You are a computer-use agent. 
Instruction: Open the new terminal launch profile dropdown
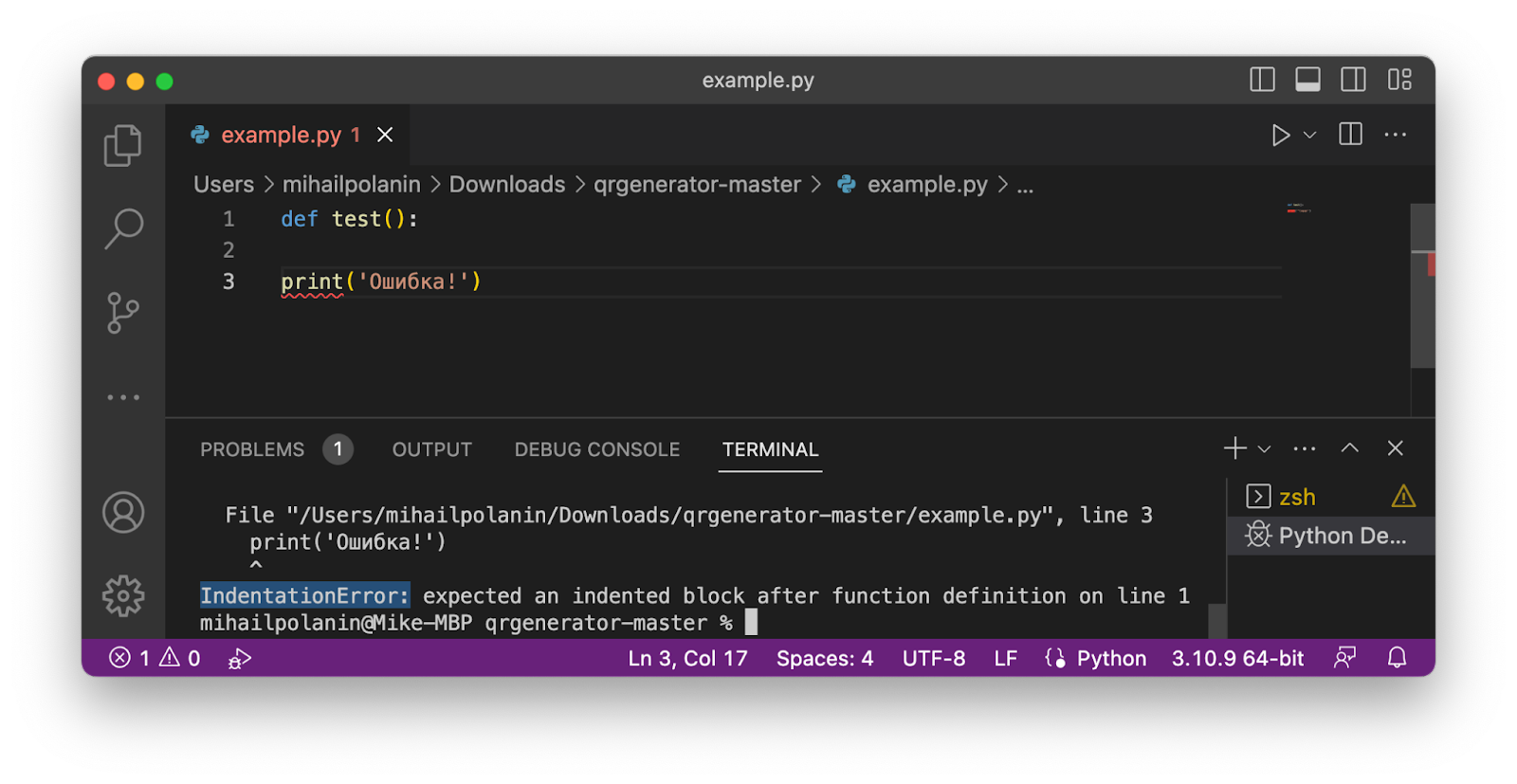(x=1264, y=449)
